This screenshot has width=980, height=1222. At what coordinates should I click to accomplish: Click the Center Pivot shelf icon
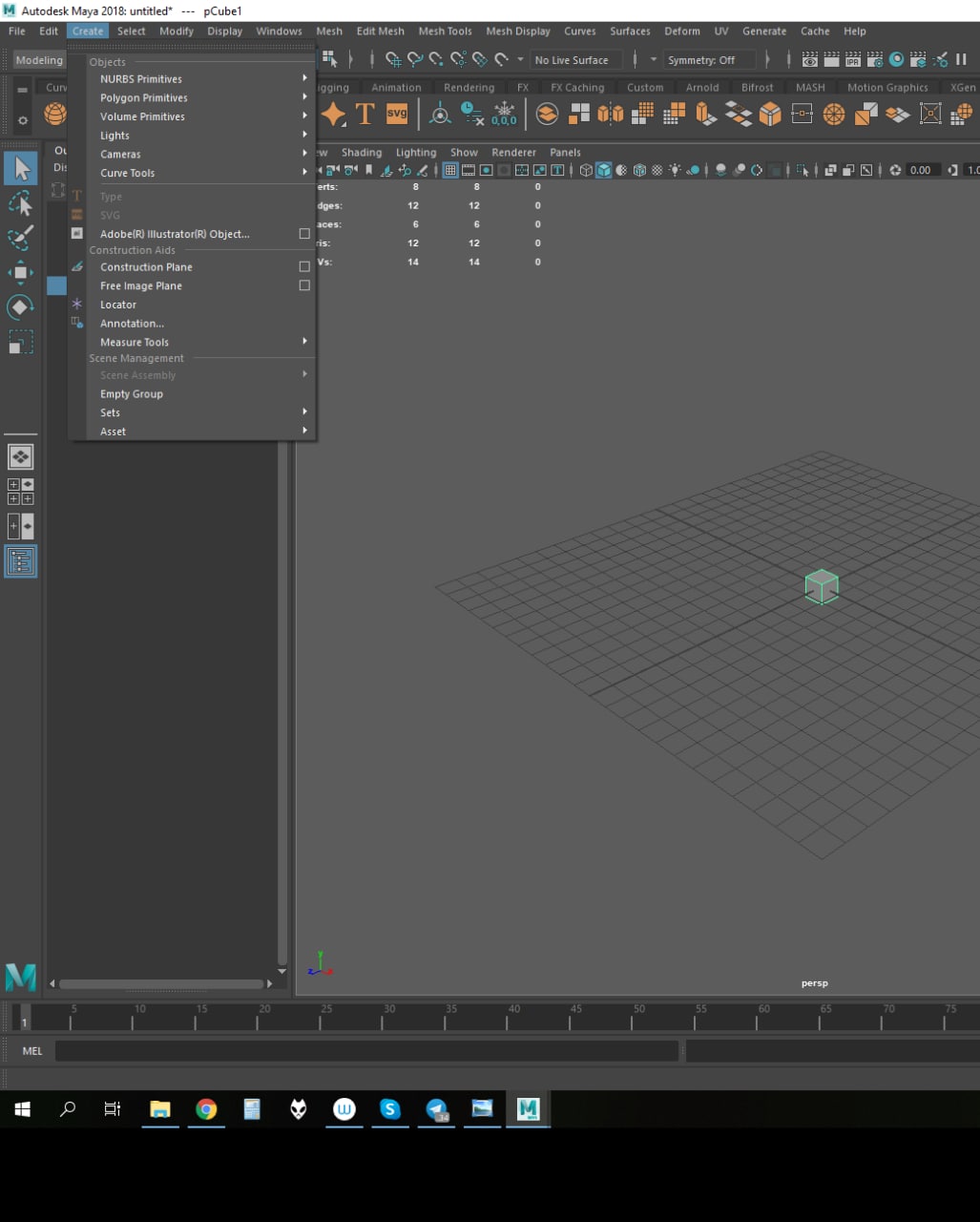click(440, 115)
